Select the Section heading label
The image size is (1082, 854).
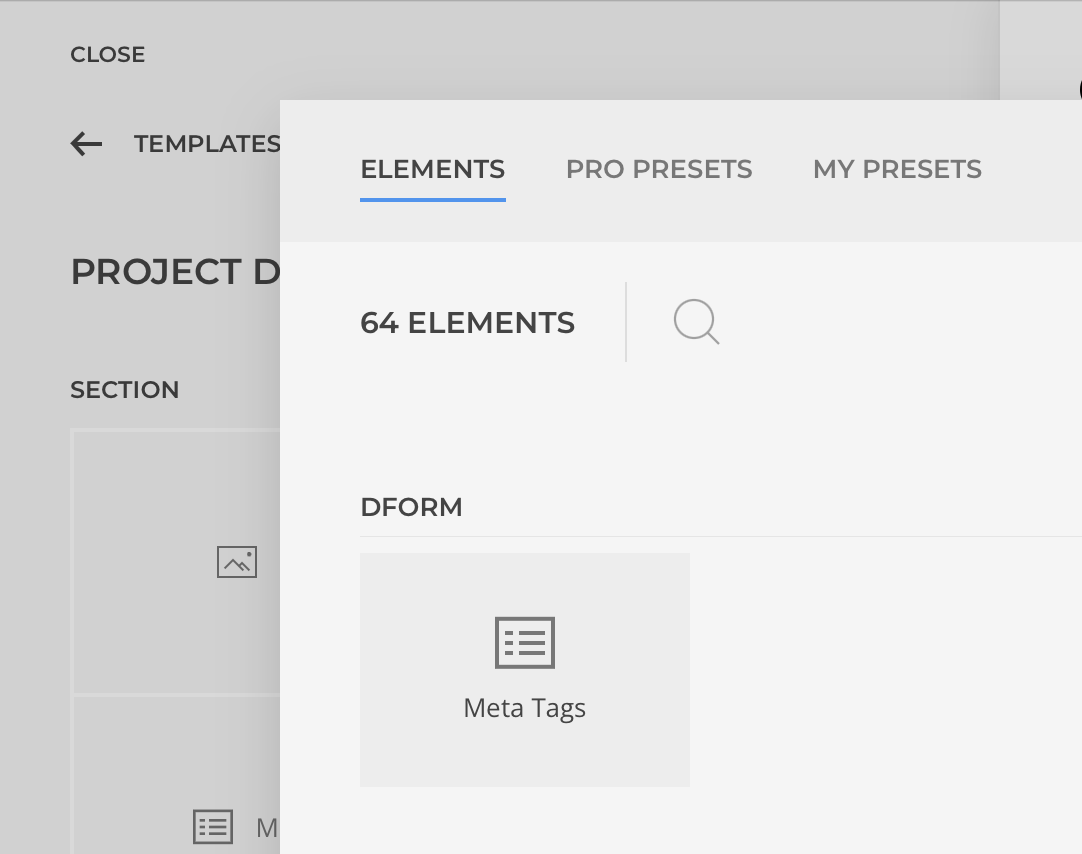tap(125, 390)
